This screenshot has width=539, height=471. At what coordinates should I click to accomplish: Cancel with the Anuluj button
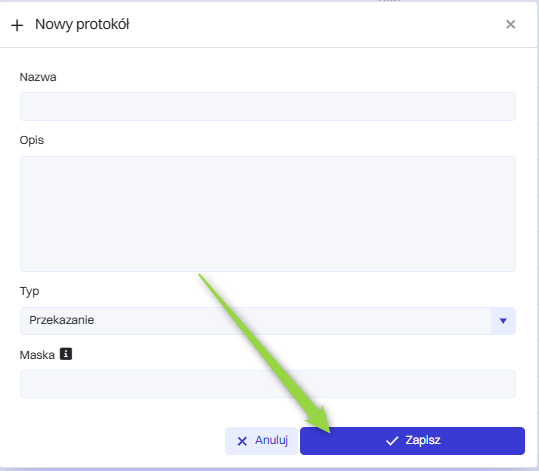[261, 441]
